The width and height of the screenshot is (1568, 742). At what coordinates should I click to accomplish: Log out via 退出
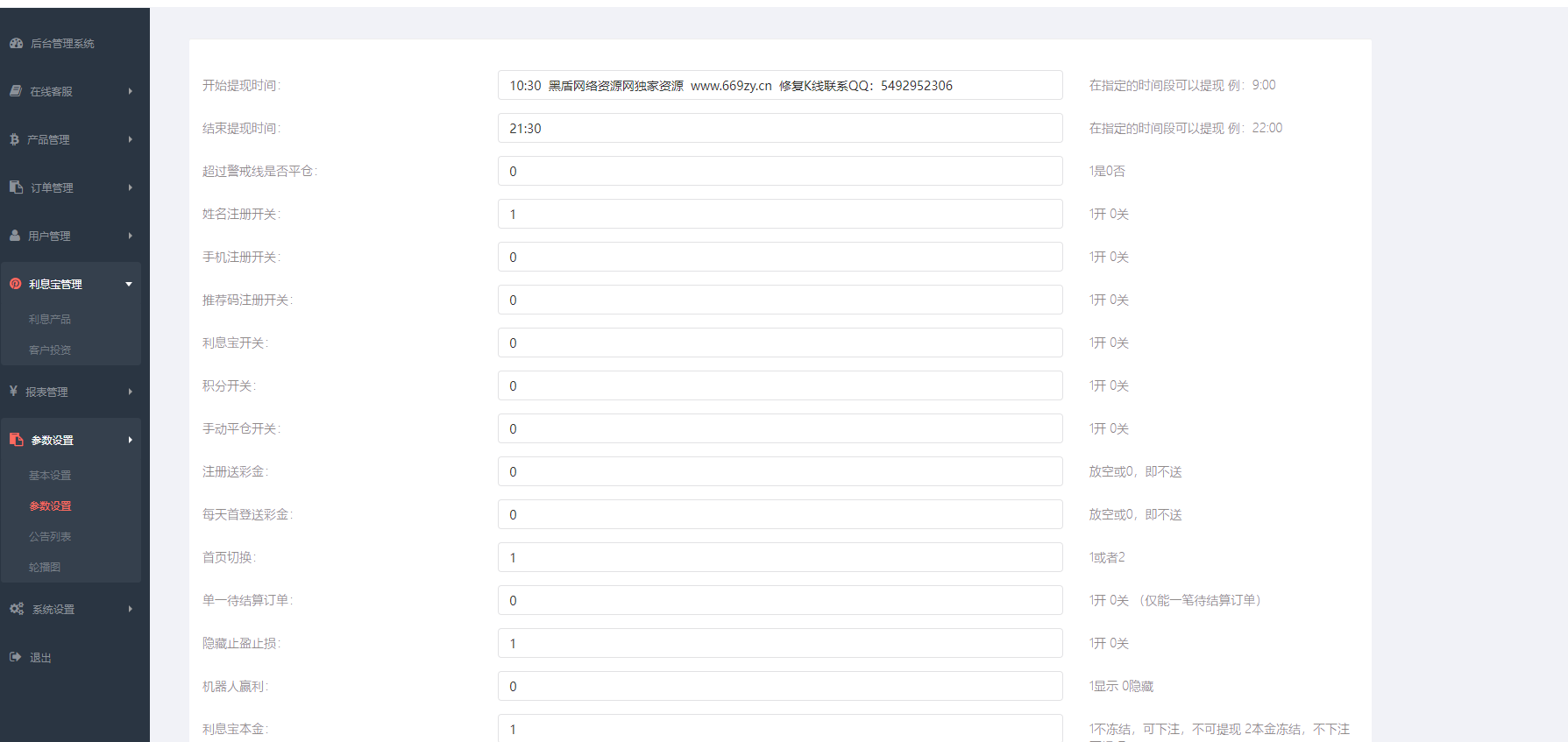pyautogui.click(x=40, y=657)
